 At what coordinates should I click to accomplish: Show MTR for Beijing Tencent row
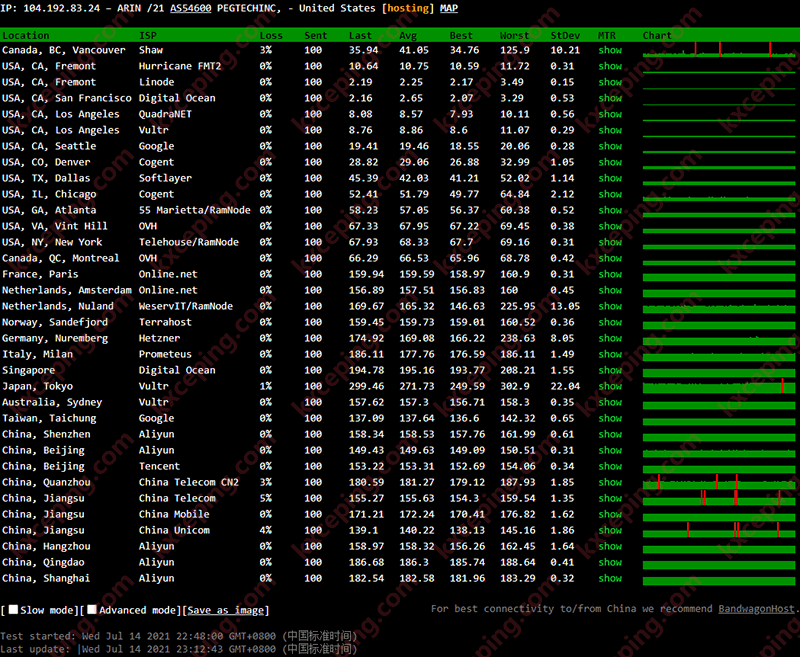pos(610,466)
